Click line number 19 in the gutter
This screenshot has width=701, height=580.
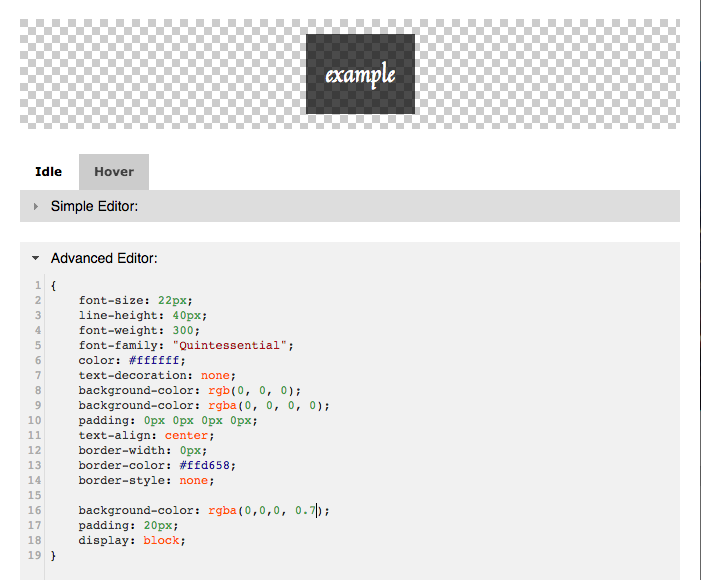tap(34, 555)
